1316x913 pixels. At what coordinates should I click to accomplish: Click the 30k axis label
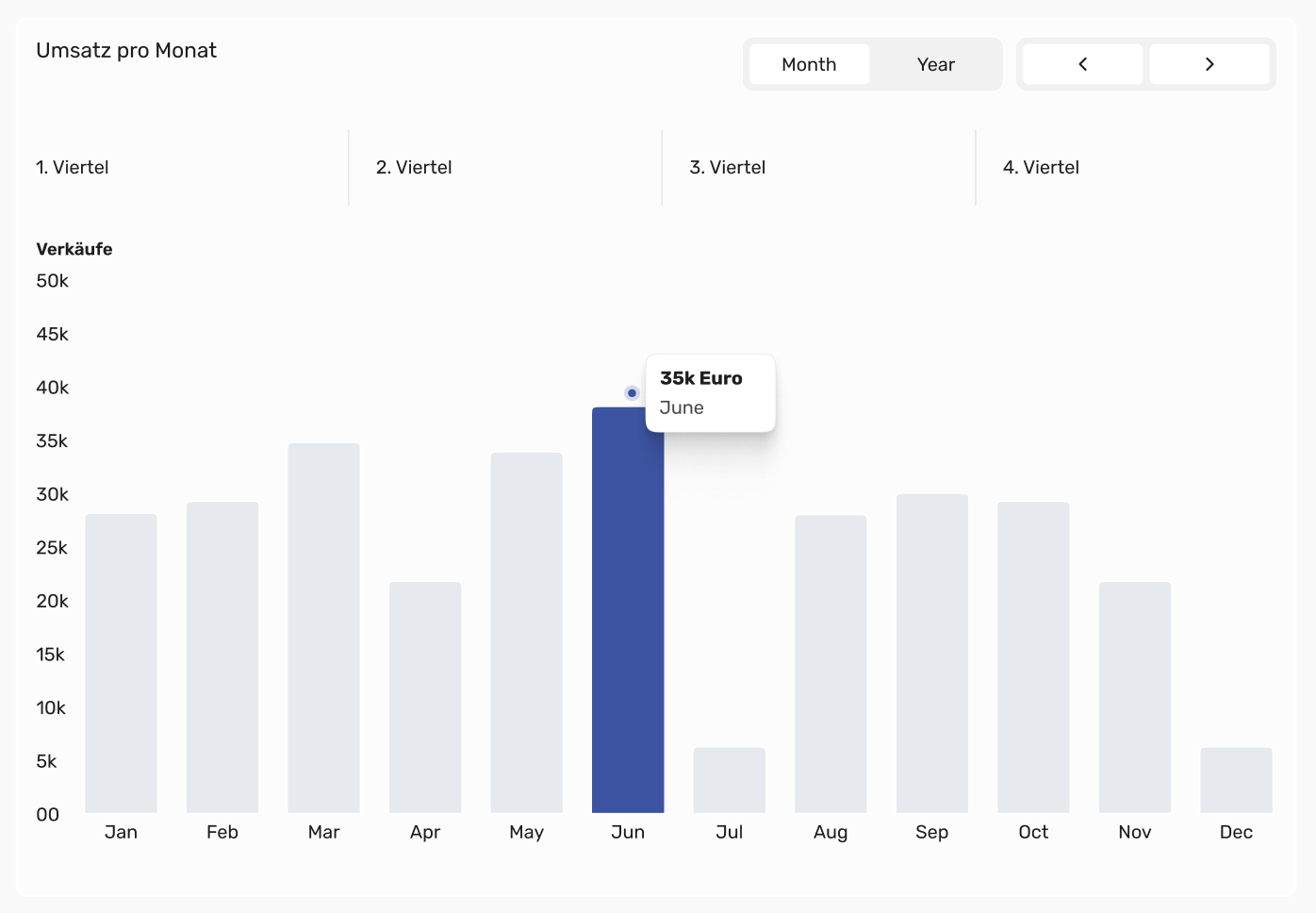click(53, 494)
